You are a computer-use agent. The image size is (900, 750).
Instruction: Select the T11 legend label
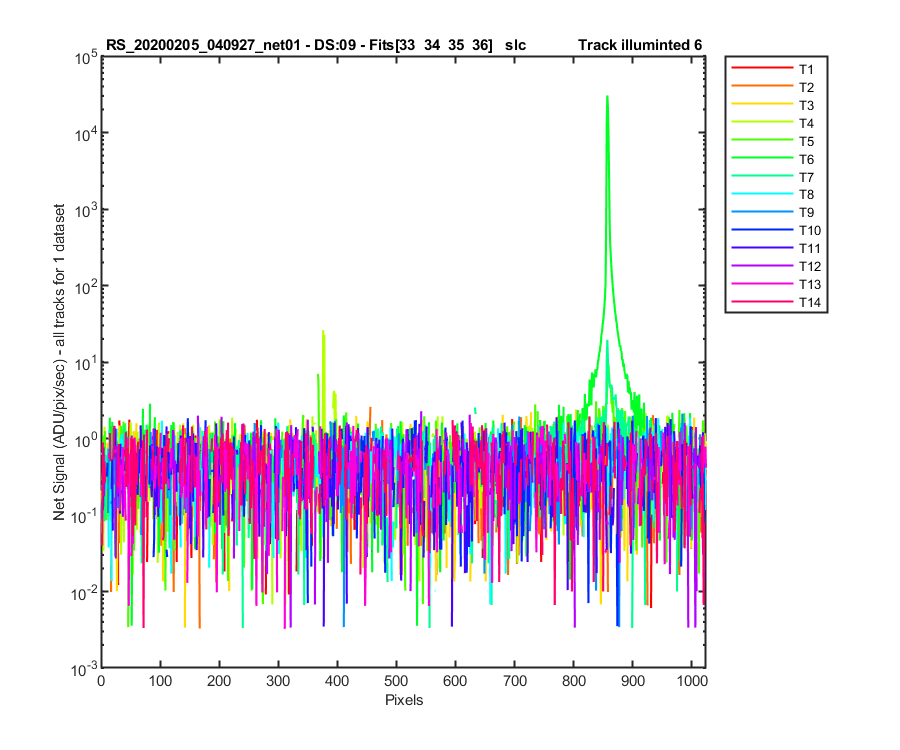click(x=810, y=248)
